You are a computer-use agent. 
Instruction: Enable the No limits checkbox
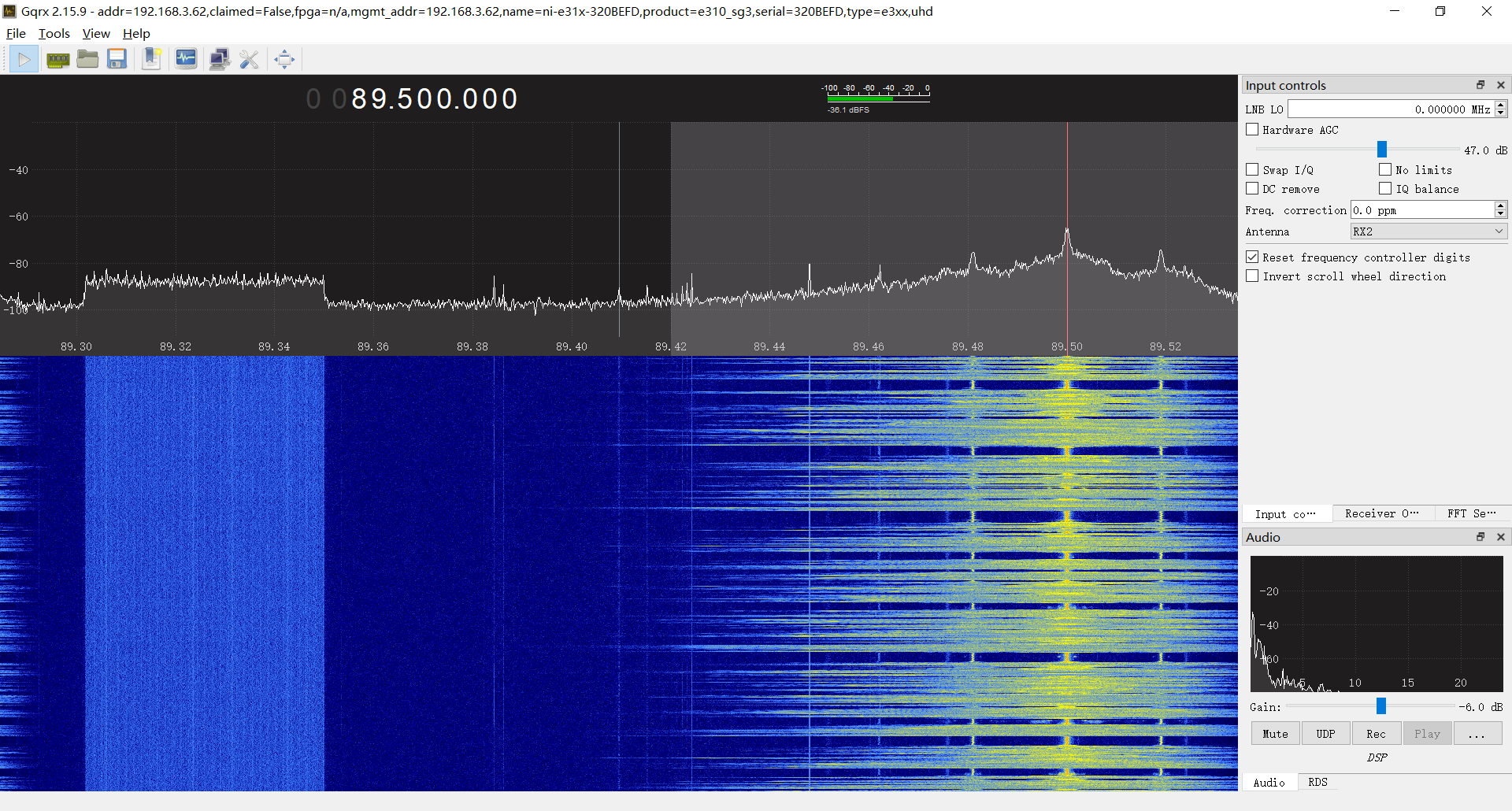1385,169
